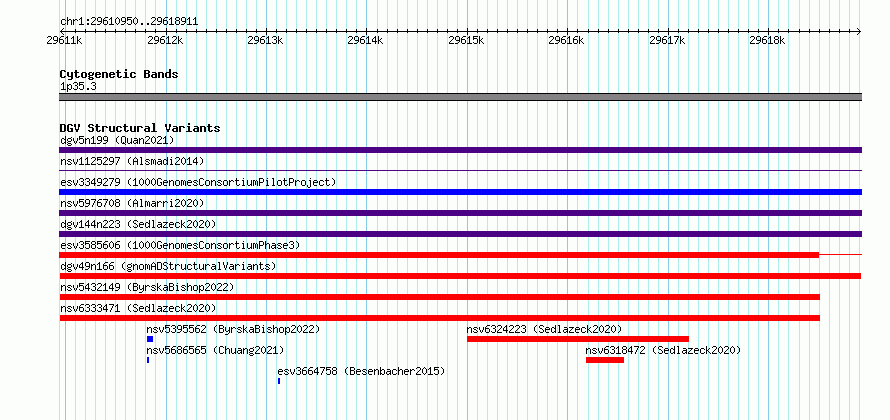890x420 pixels.
Task: Click the chr1:29610950..29618911 region label
Action: pos(129,22)
